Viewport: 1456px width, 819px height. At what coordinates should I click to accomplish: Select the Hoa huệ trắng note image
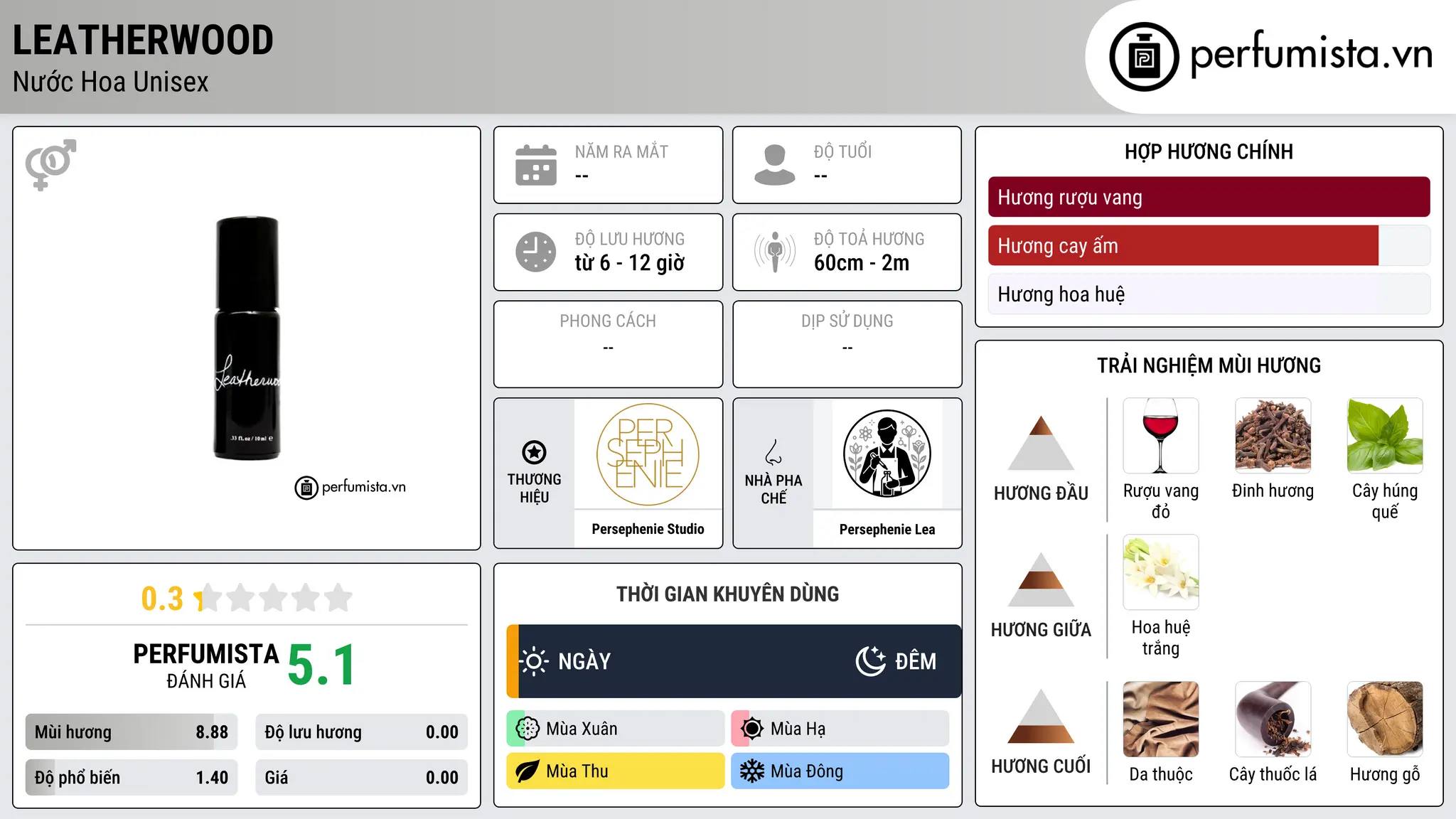pyautogui.click(x=1161, y=572)
